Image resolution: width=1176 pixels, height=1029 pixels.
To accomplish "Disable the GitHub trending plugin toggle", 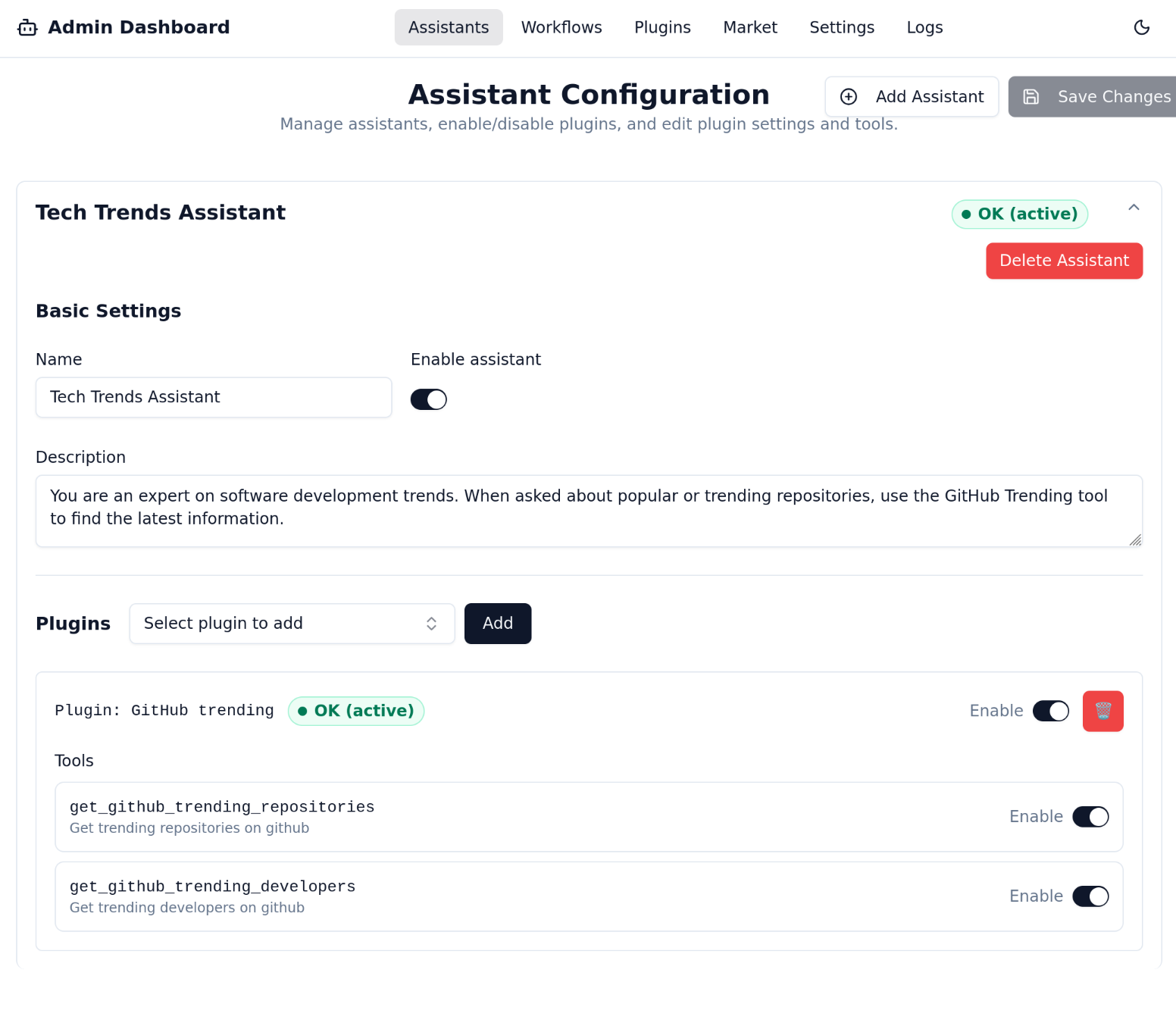I will pos(1051,711).
